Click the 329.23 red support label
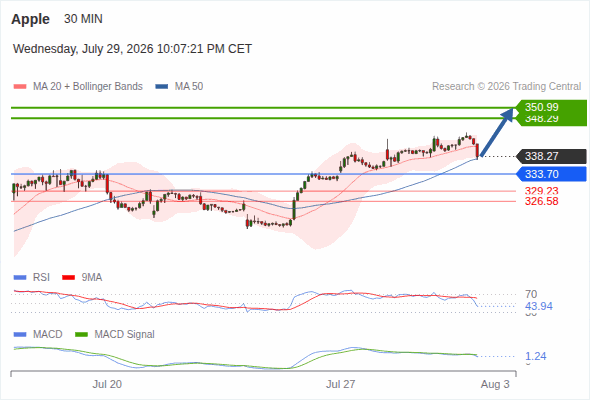The width and height of the screenshot is (590, 400). tap(541, 191)
